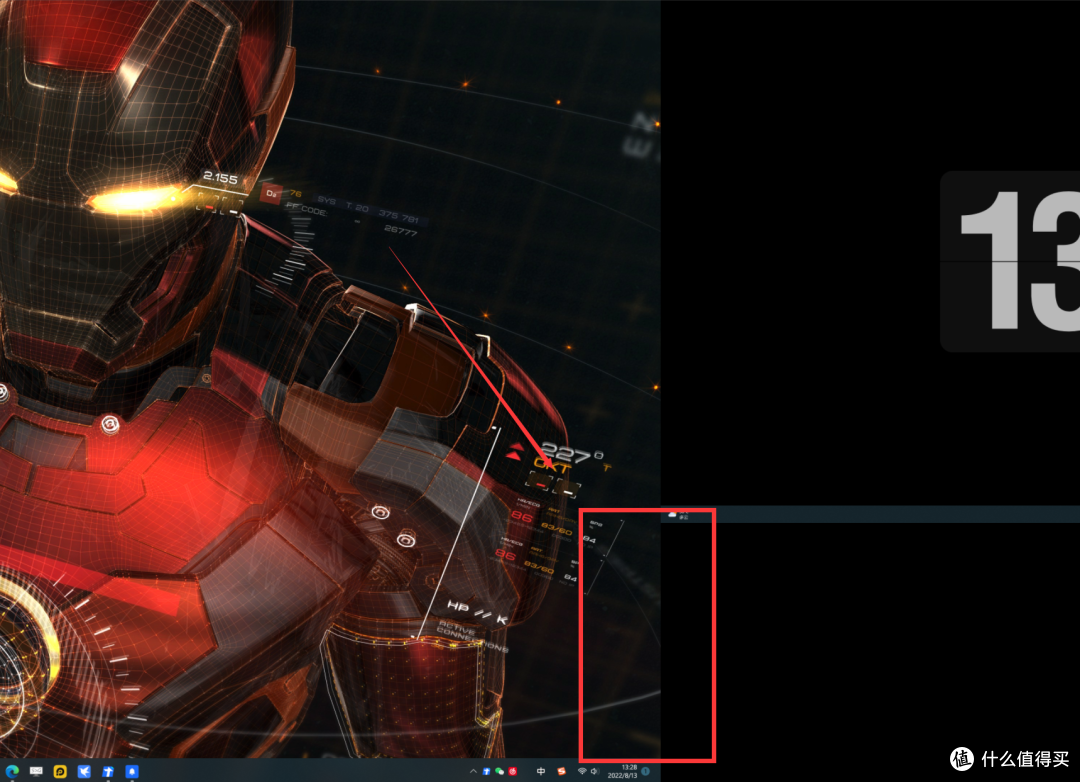The image size is (1080, 782).
Task: Open the clock showing 13:28 2022/8/13
Action: coord(623,771)
